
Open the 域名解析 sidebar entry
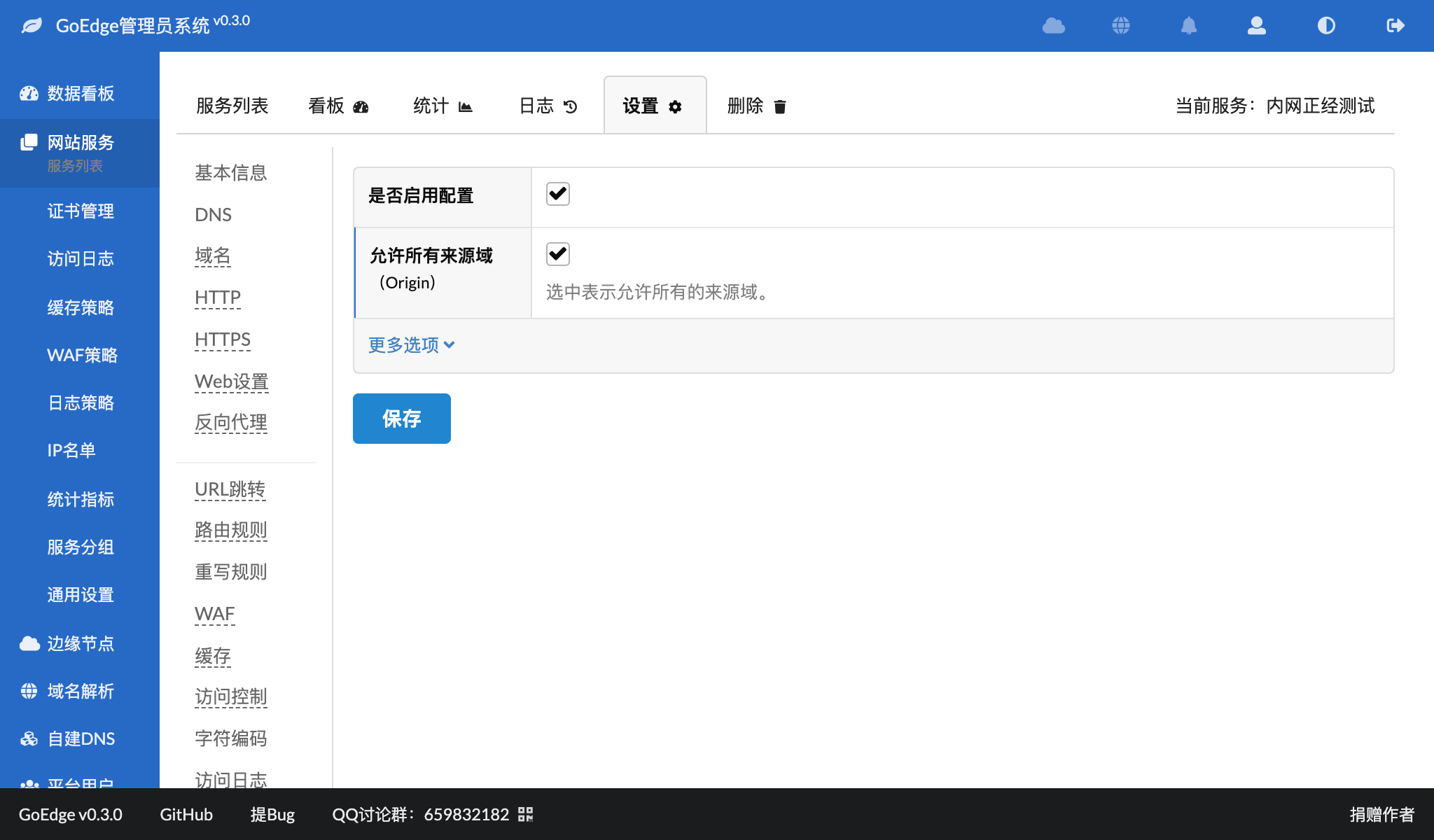point(80,691)
